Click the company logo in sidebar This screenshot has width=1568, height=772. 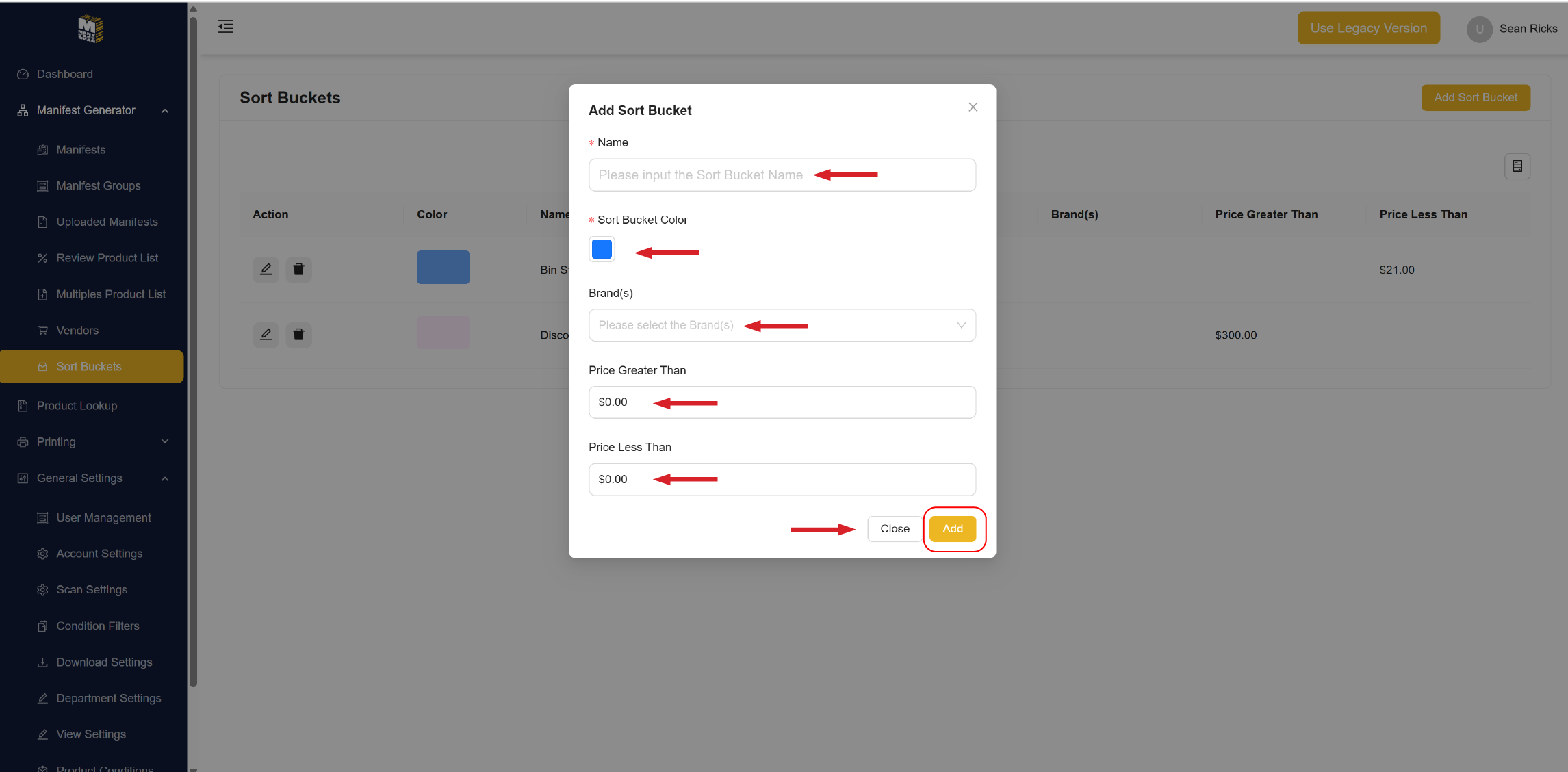tap(90, 29)
